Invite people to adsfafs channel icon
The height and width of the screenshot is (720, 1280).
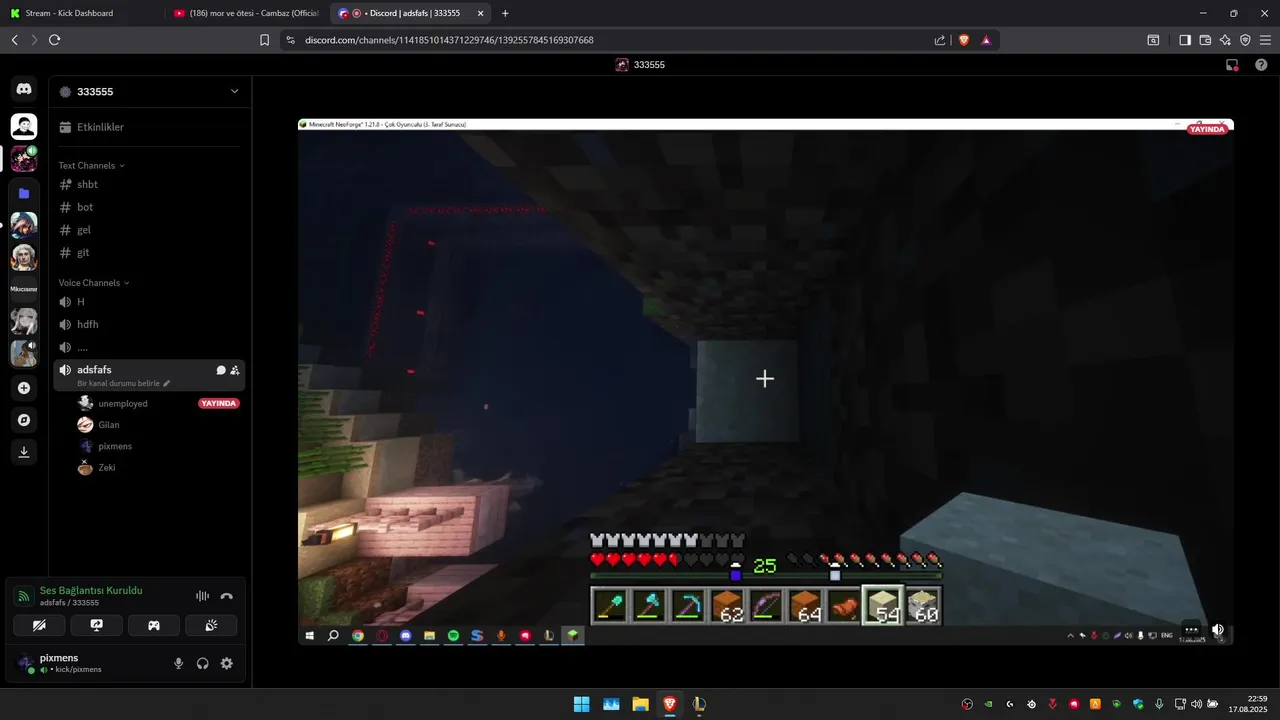(235, 370)
